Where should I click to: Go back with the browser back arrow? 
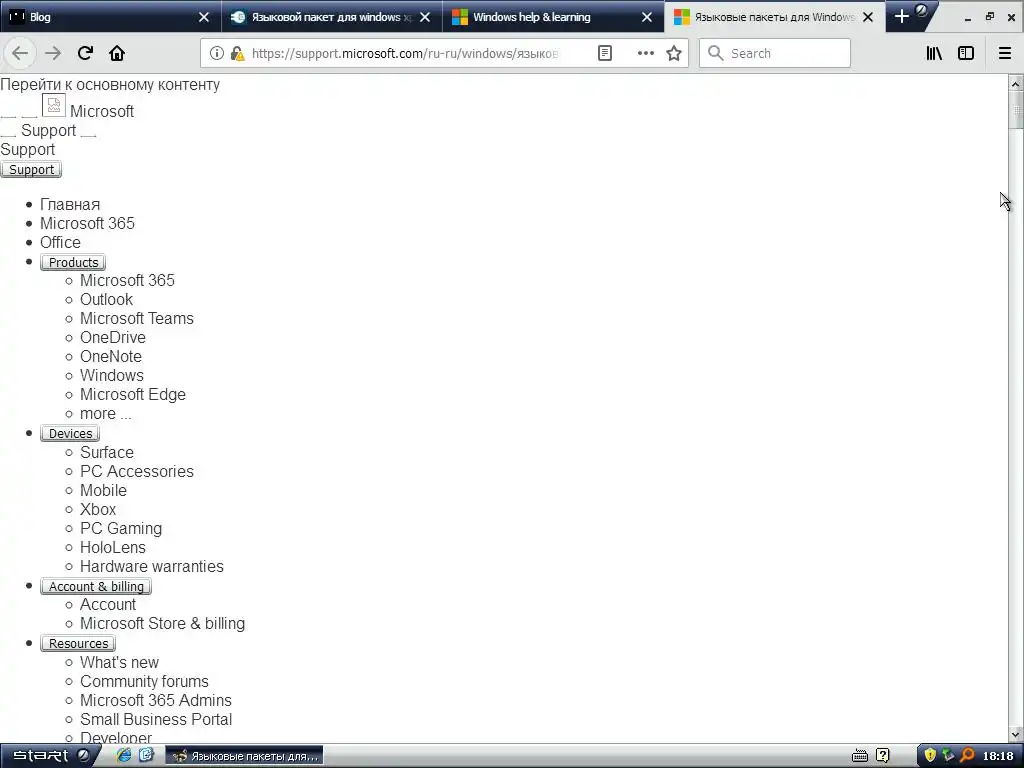[20, 53]
